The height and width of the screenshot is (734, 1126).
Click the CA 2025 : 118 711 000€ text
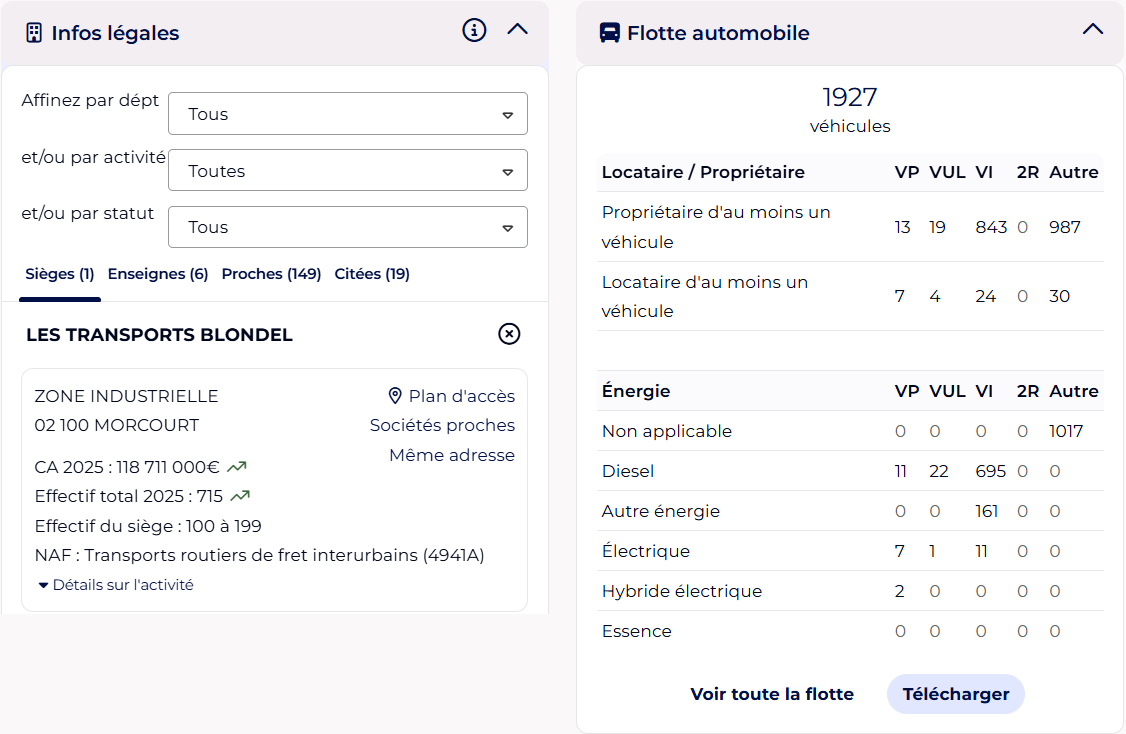pyautogui.click(x=126, y=467)
